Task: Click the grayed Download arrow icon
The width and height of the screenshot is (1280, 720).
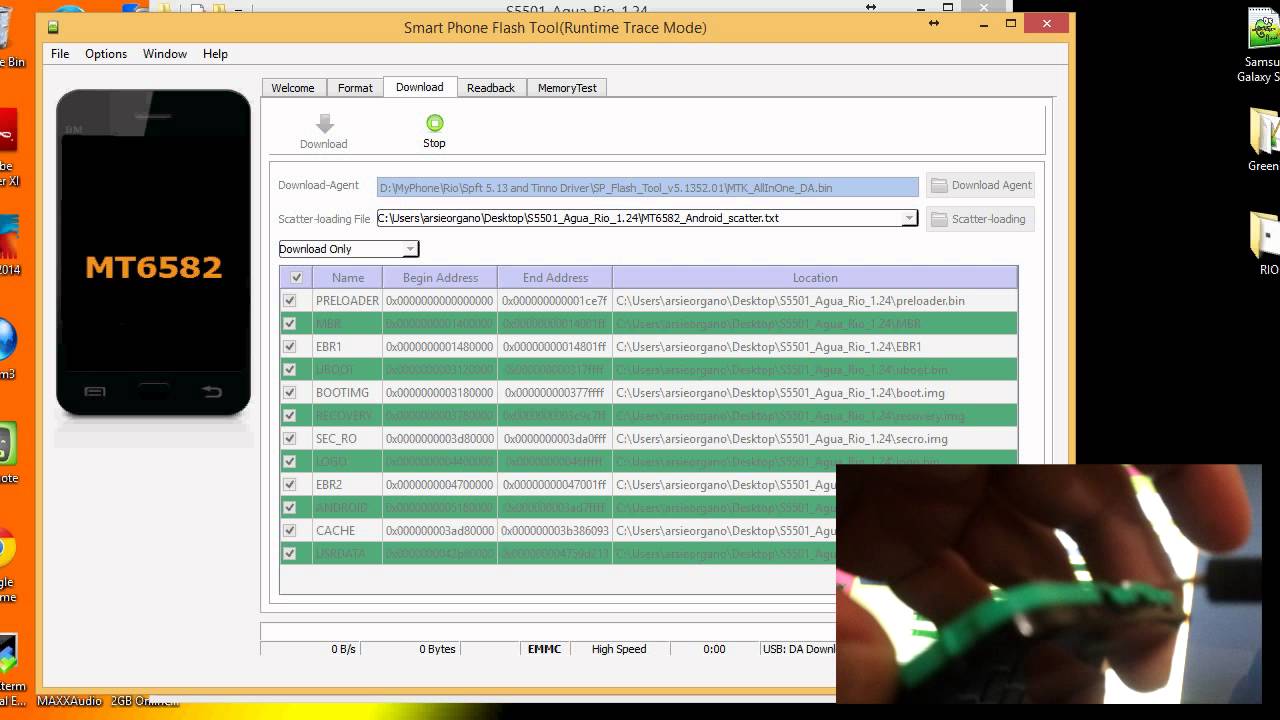Action: (x=324, y=124)
